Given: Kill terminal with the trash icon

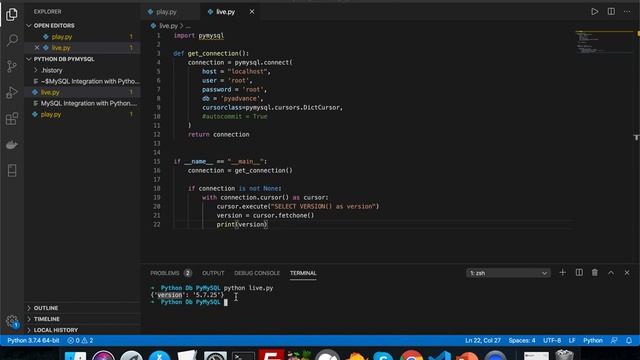Looking at the screenshot, I should click(x=595, y=272).
